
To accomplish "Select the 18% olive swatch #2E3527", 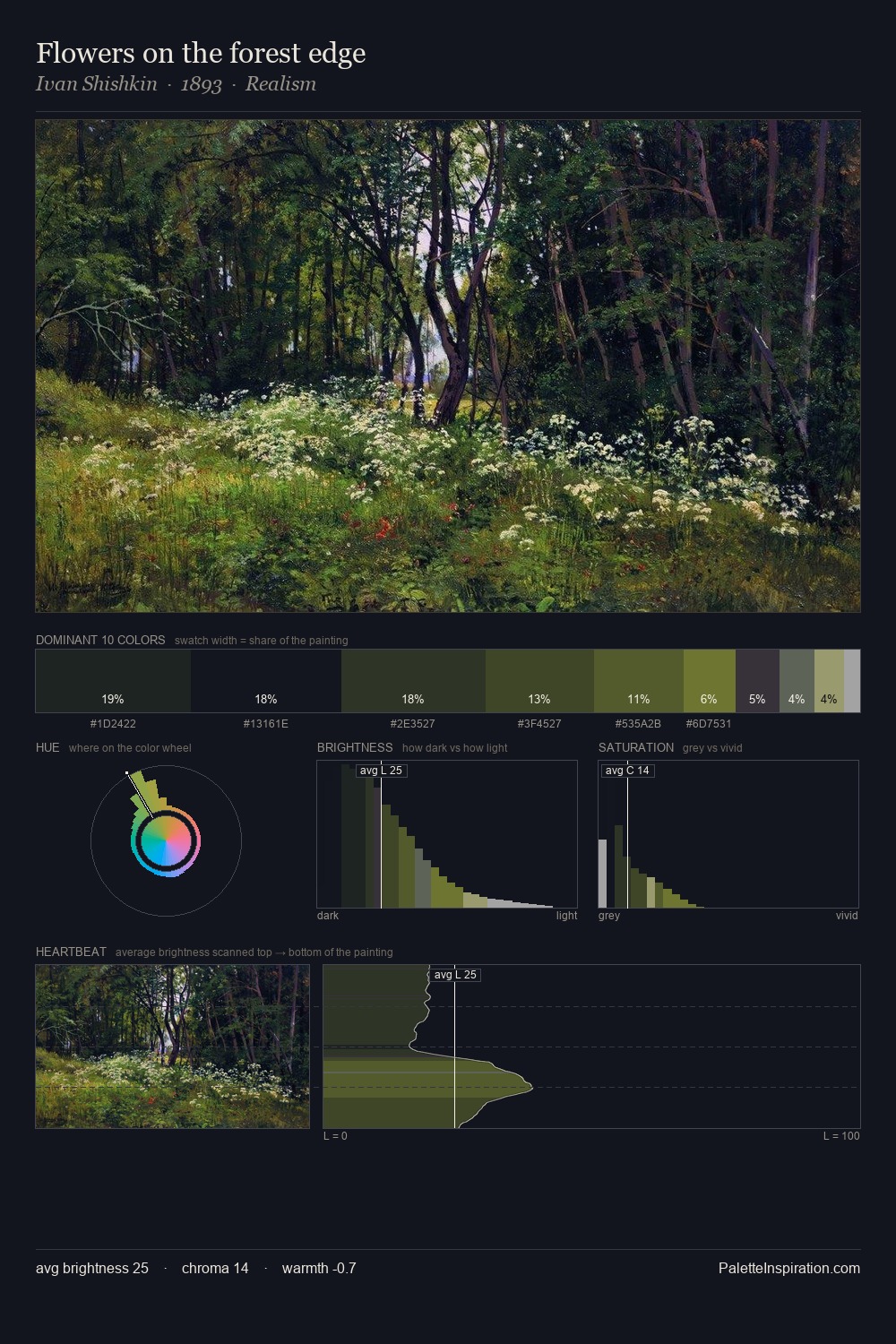I will click(413, 681).
